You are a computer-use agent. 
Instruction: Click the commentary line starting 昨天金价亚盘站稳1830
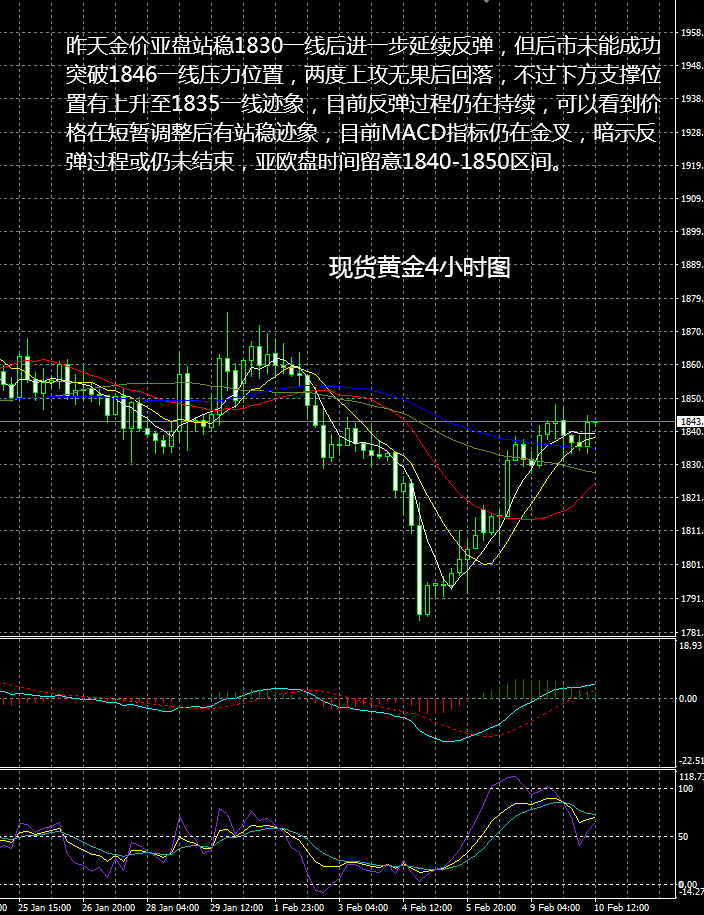[x=363, y=46]
